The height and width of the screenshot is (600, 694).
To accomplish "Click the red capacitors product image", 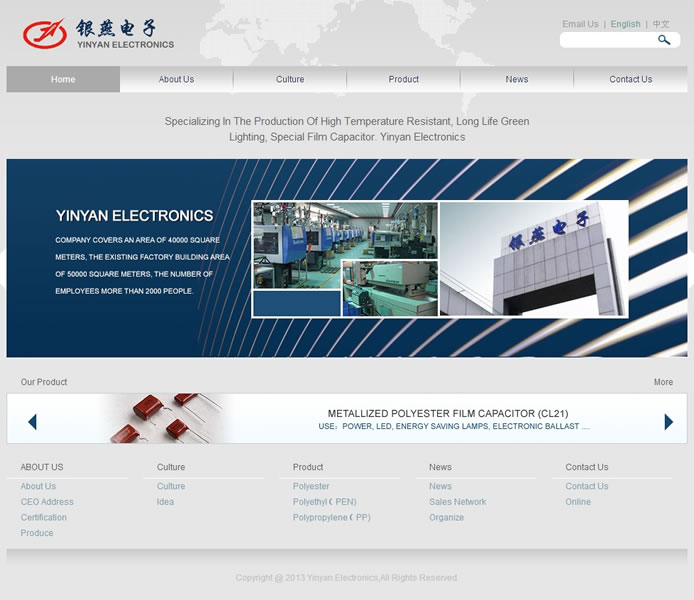I will click(167, 418).
